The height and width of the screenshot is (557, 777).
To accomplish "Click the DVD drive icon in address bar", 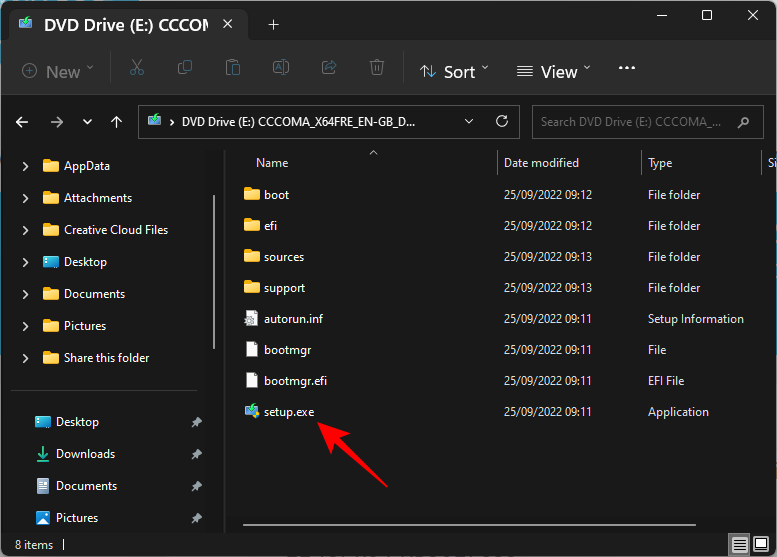I will pyautogui.click(x=154, y=120).
